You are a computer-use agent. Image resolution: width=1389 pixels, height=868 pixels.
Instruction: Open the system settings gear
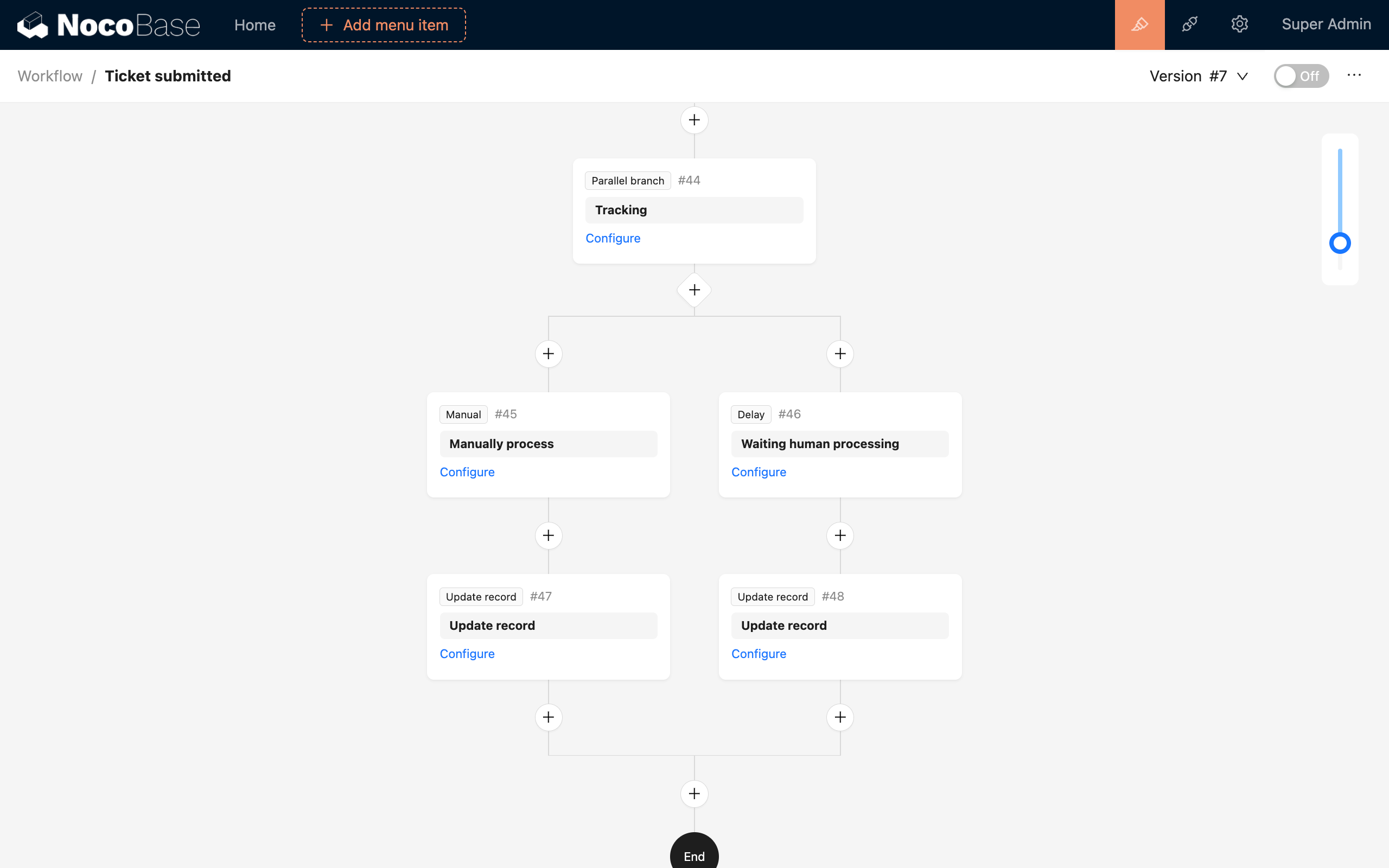(1240, 24)
